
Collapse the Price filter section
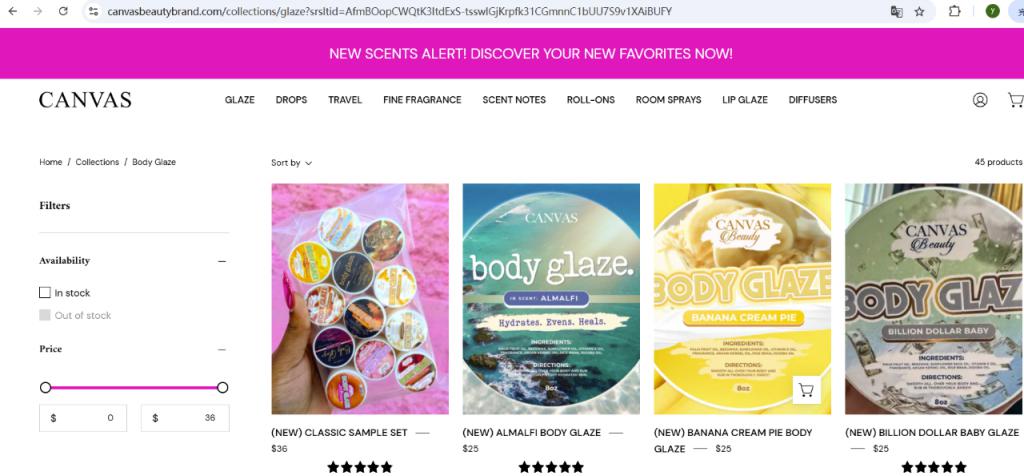[222, 349]
